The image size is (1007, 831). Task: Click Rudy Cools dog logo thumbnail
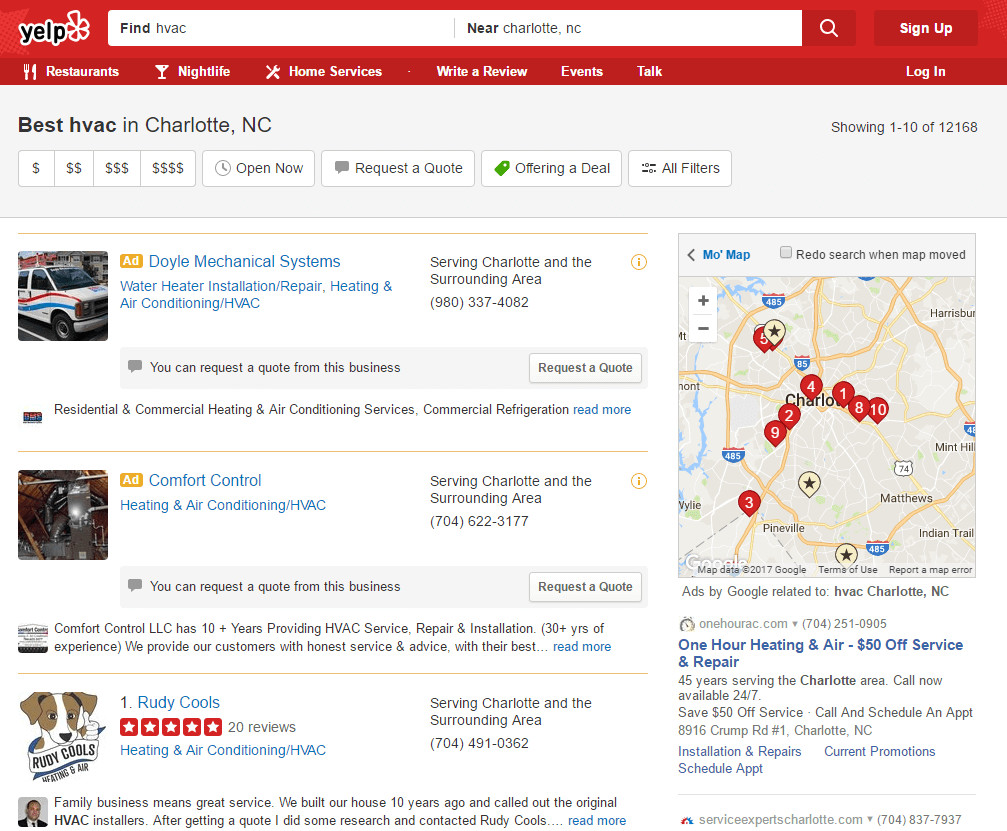coord(63,737)
